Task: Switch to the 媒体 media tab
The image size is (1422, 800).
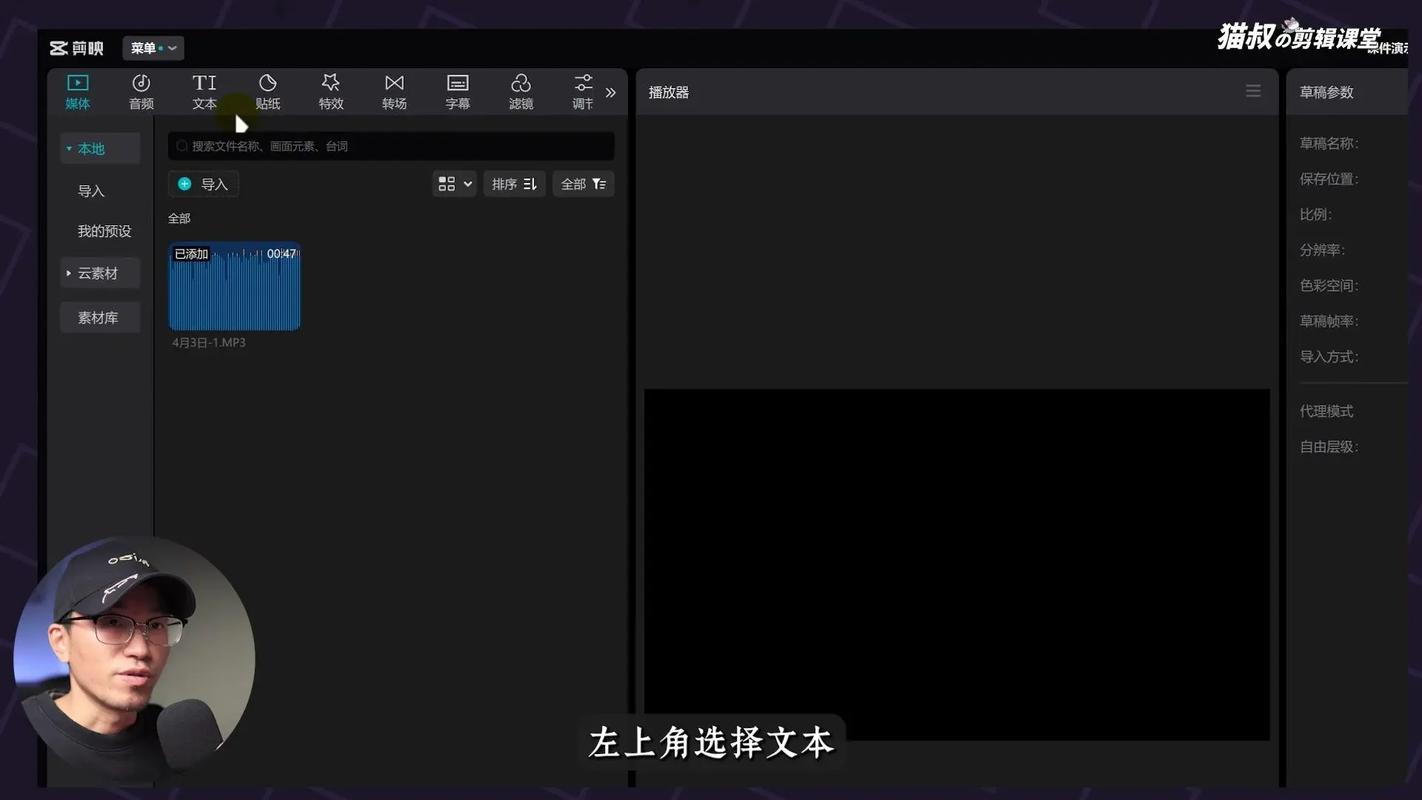Action: coord(77,91)
